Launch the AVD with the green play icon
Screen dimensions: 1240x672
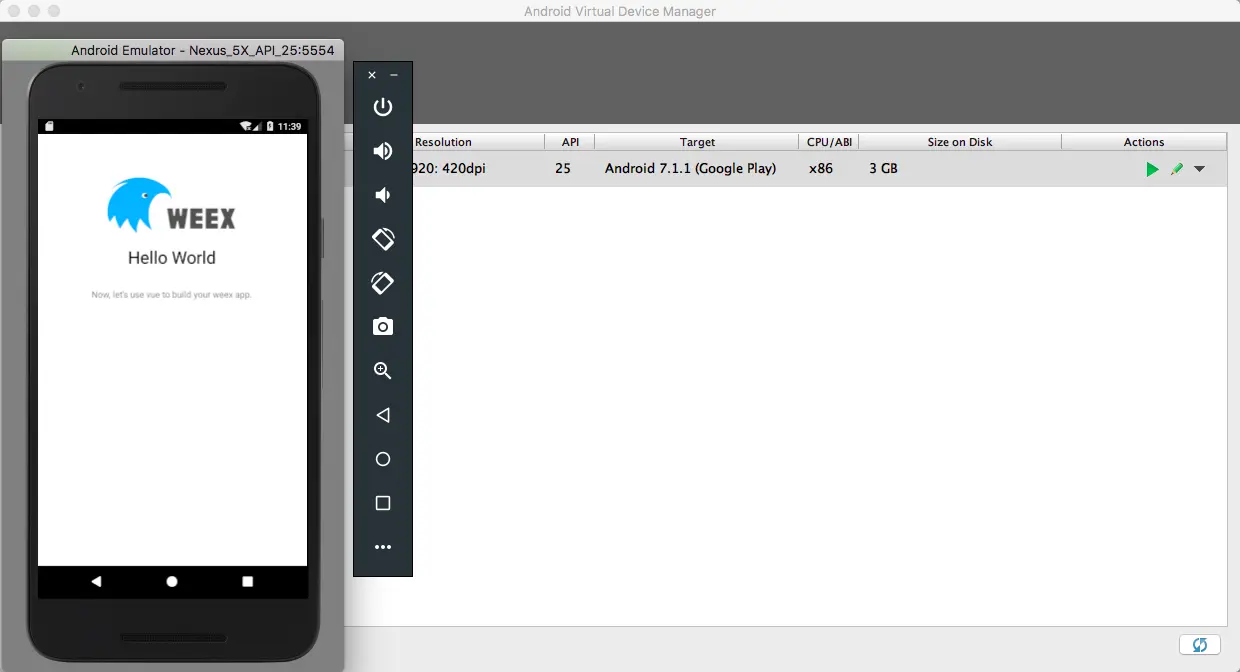1152,169
